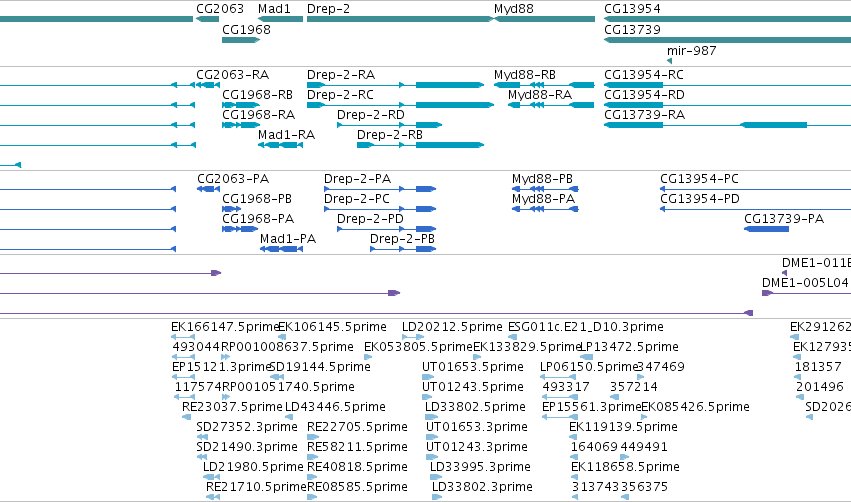Select the SD27352.3prime EST label
Viewport: 851px width, 502px height.
tap(247, 427)
